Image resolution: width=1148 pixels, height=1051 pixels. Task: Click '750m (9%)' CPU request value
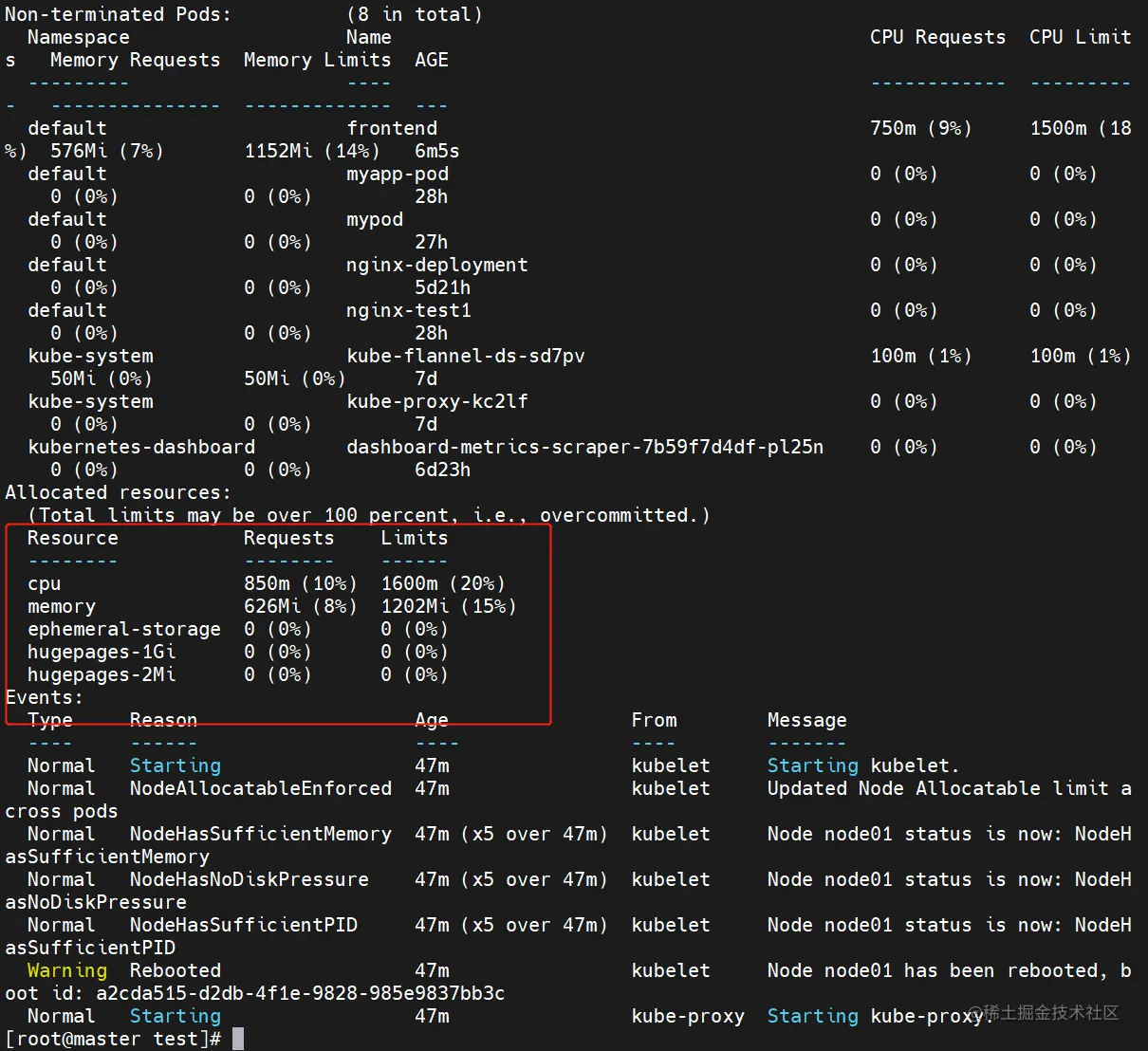coord(921,128)
